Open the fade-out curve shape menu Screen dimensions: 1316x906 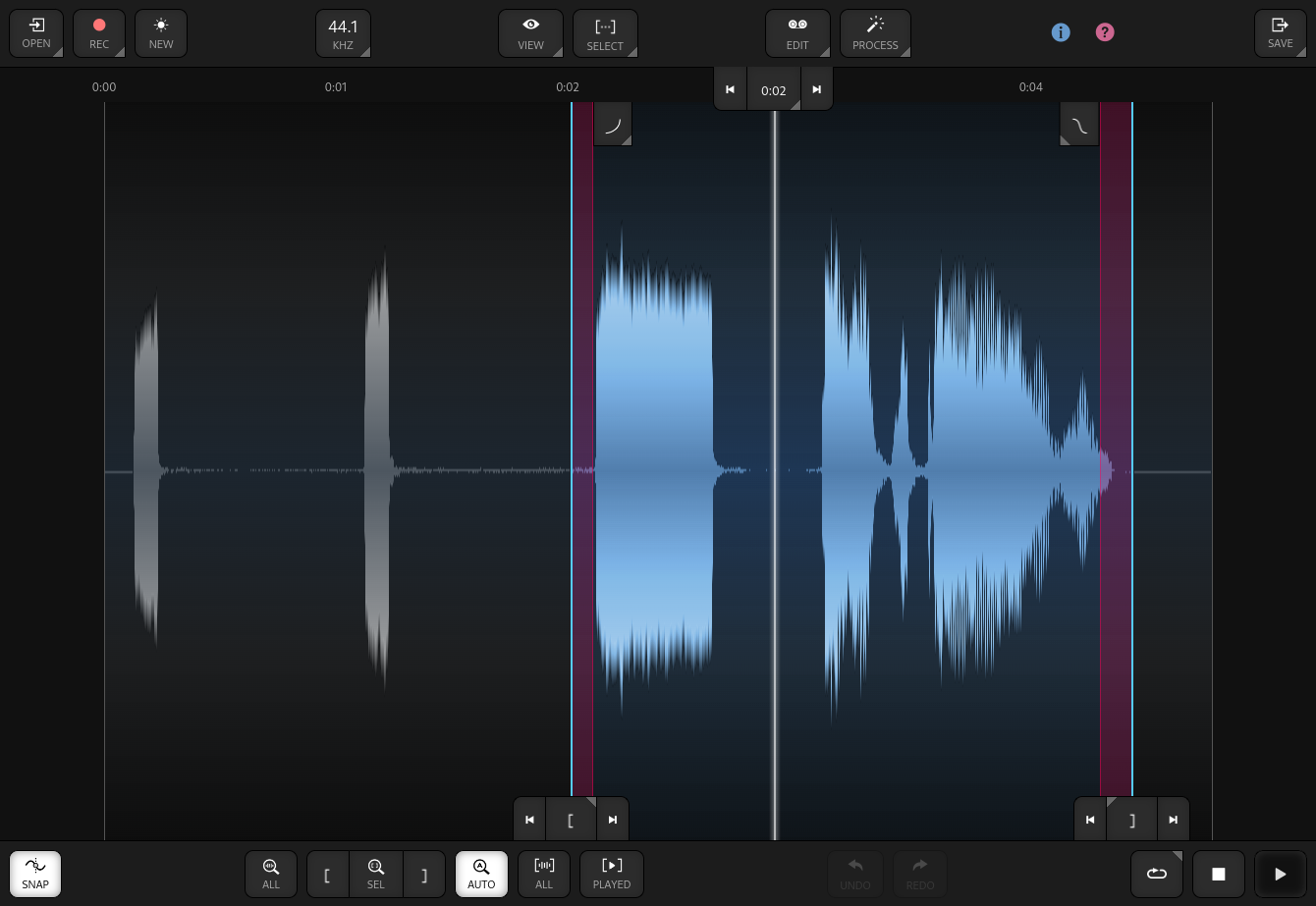tap(1079, 125)
